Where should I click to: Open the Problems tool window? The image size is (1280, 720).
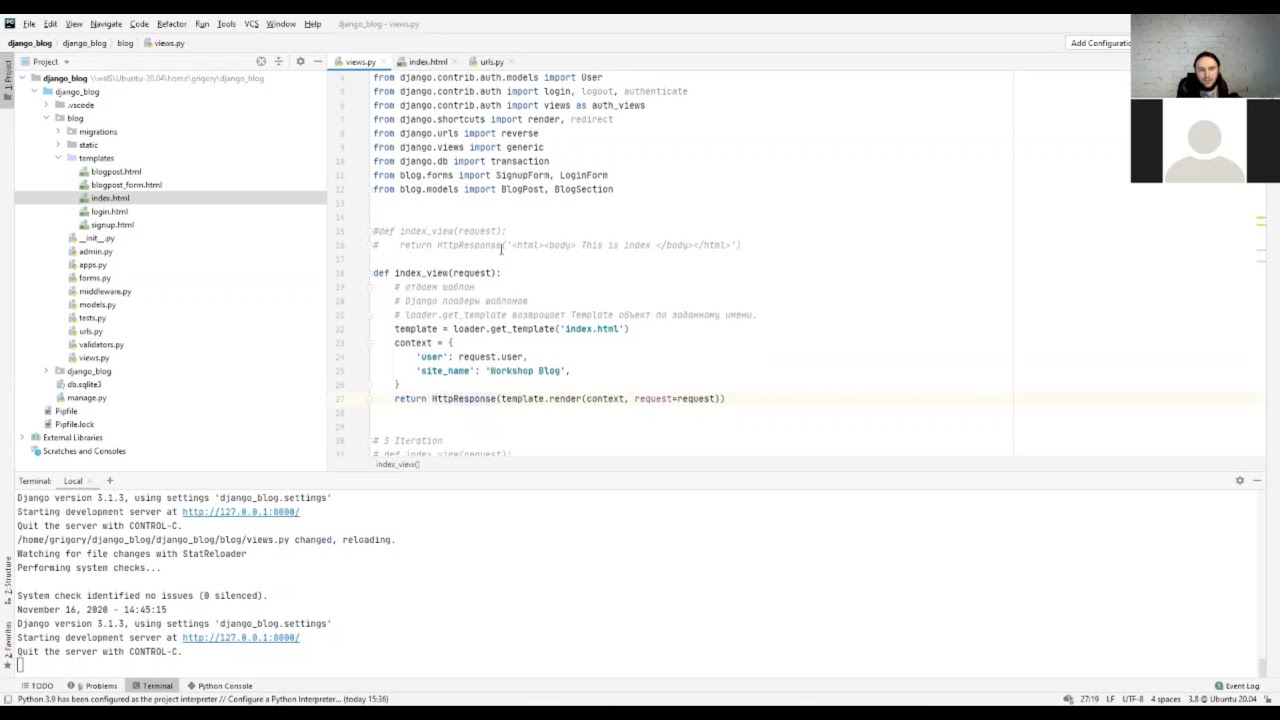click(93, 686)
